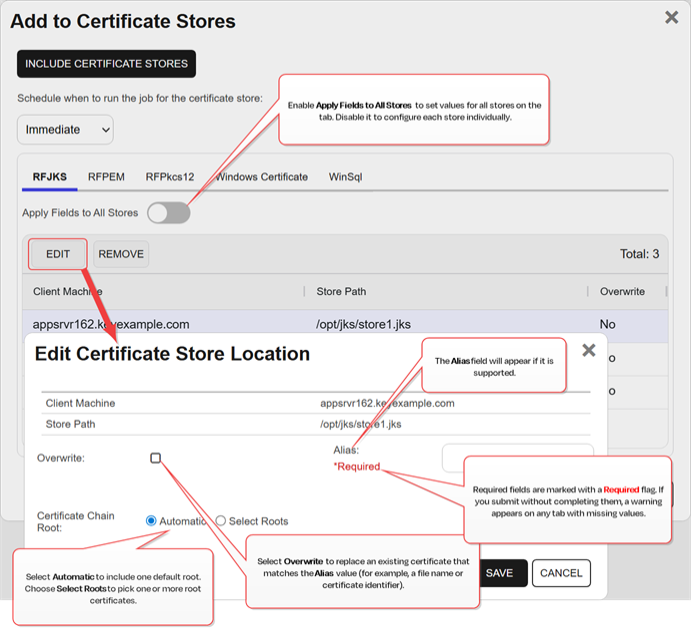Sort by Client Machine column header

[67, 292]
